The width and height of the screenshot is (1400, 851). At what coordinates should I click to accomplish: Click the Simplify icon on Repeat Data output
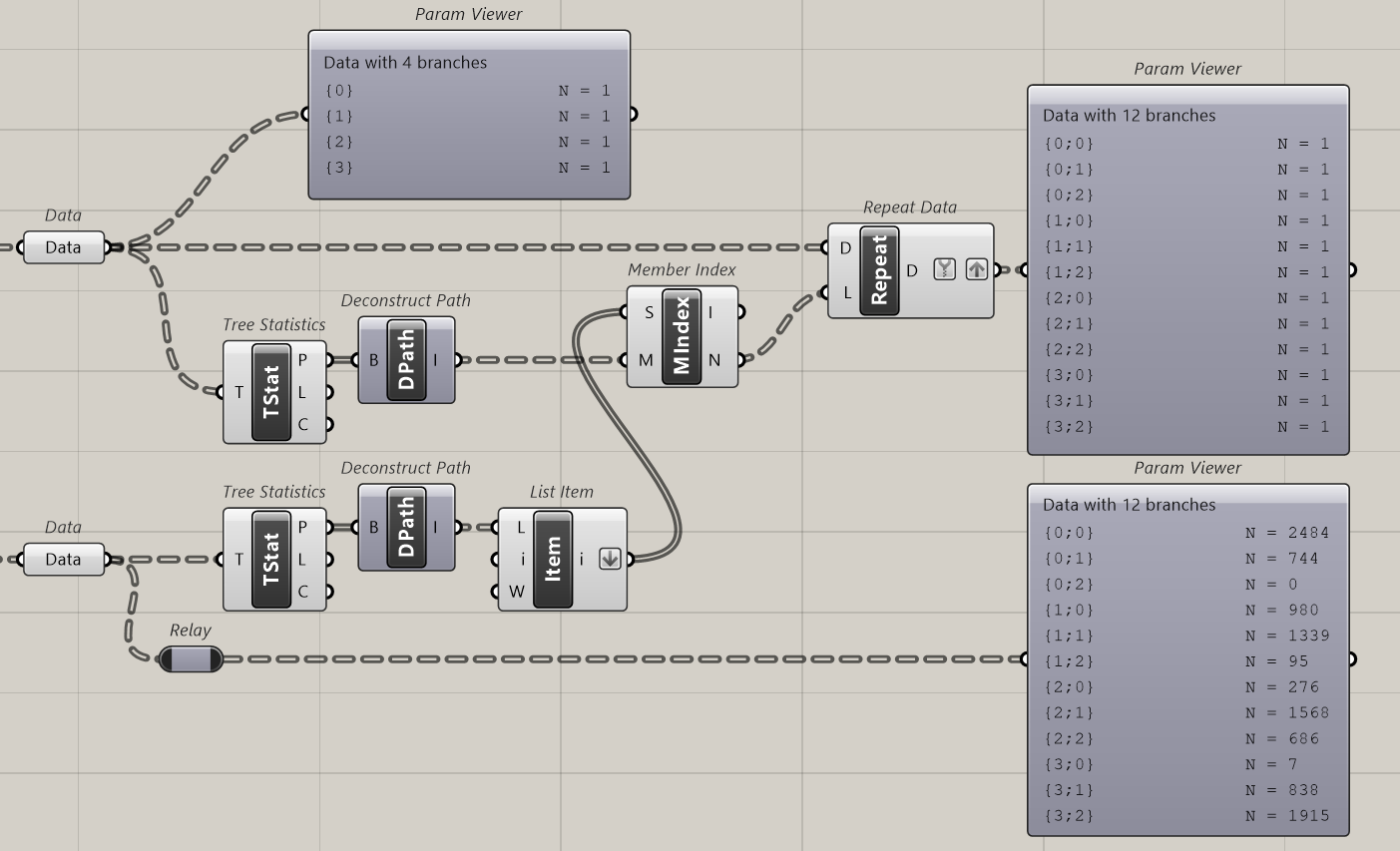pos(942,268)
